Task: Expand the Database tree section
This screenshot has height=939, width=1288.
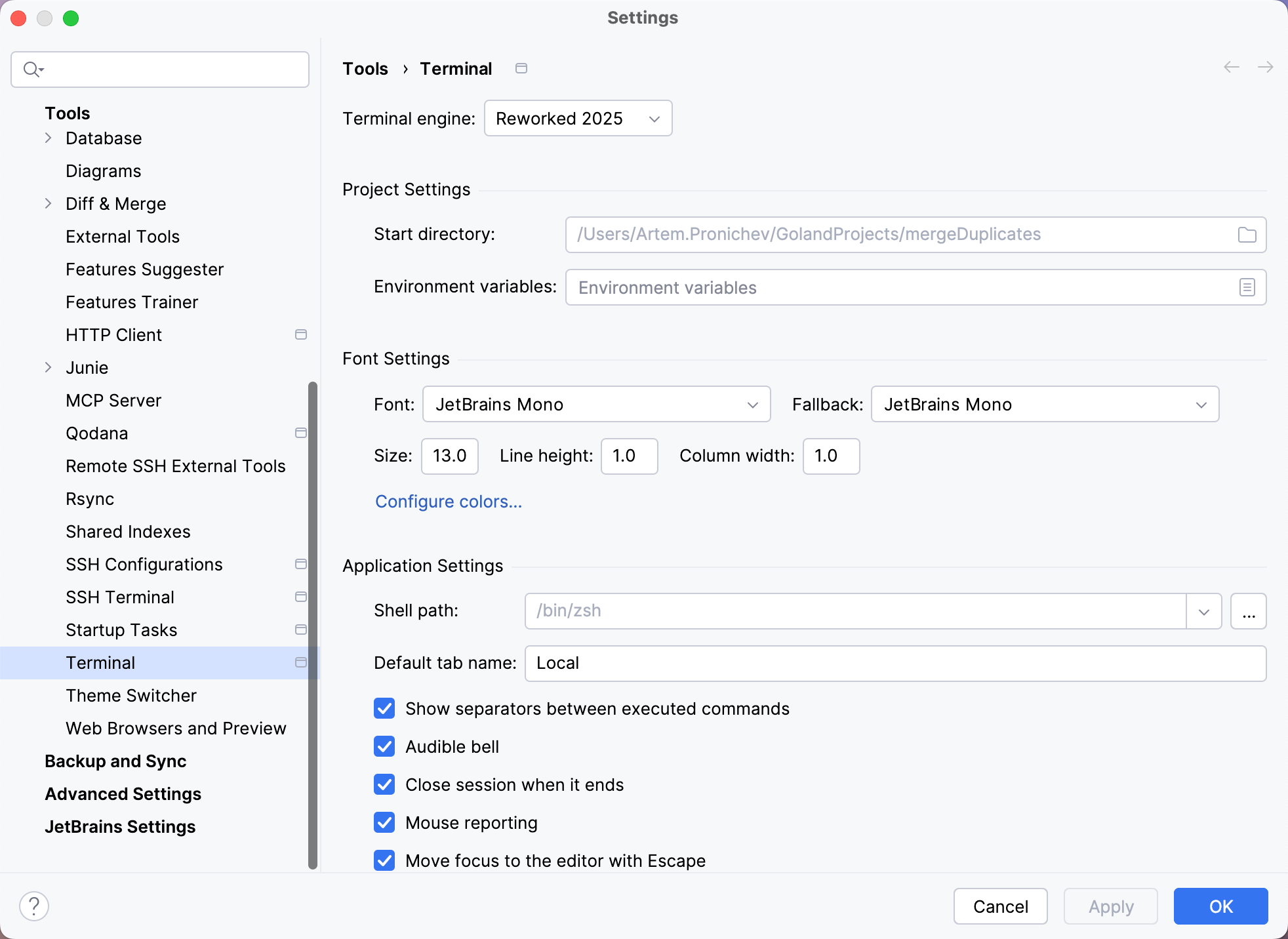Action: pyautogui.click(x=49, y=138)
